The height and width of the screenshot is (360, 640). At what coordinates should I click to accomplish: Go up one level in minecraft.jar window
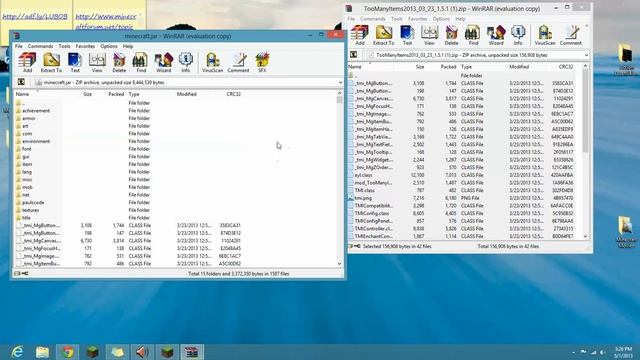point(21,82)
